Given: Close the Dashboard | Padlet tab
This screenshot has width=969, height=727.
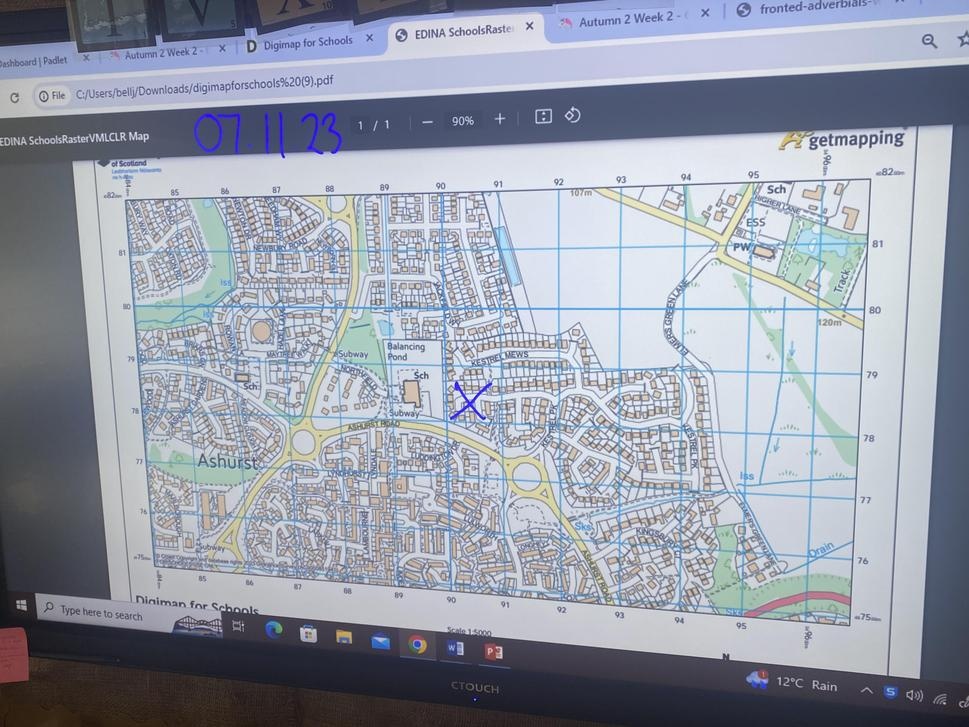Looking at the screenshot, I should (86, 57).
